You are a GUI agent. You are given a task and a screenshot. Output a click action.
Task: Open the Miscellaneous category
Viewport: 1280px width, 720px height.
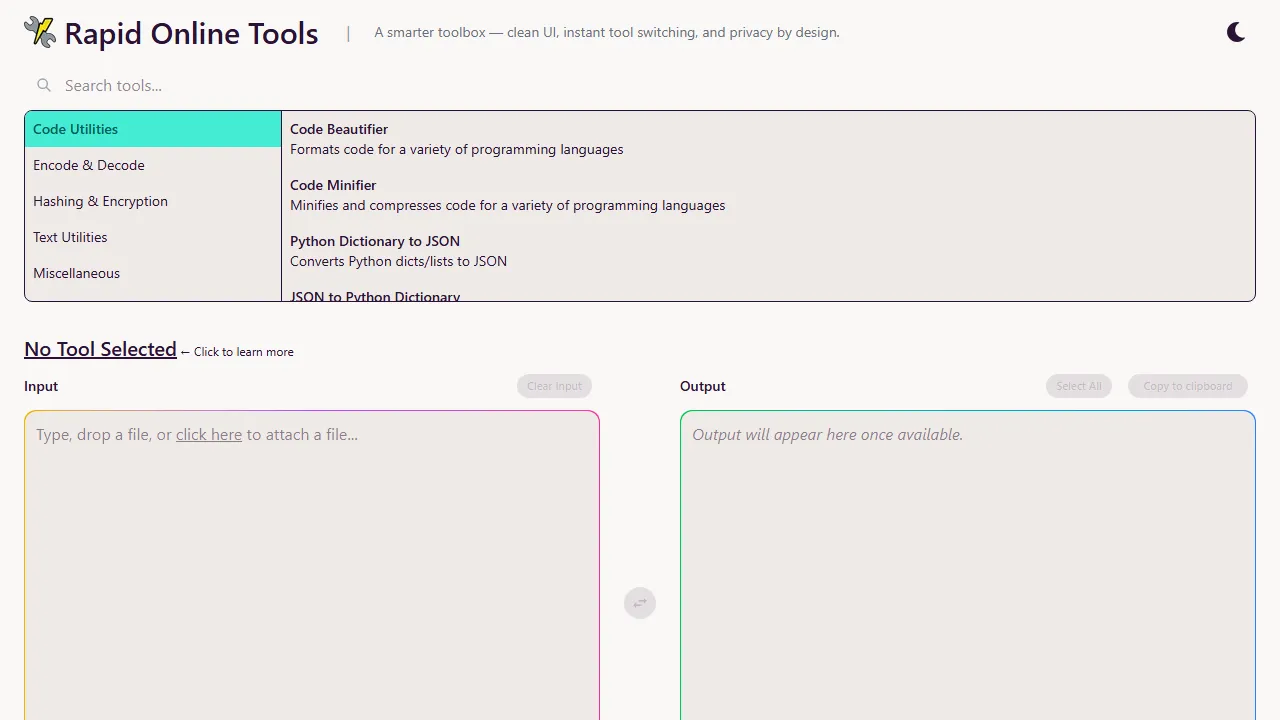pyautogui.click(x=76, y=273)
